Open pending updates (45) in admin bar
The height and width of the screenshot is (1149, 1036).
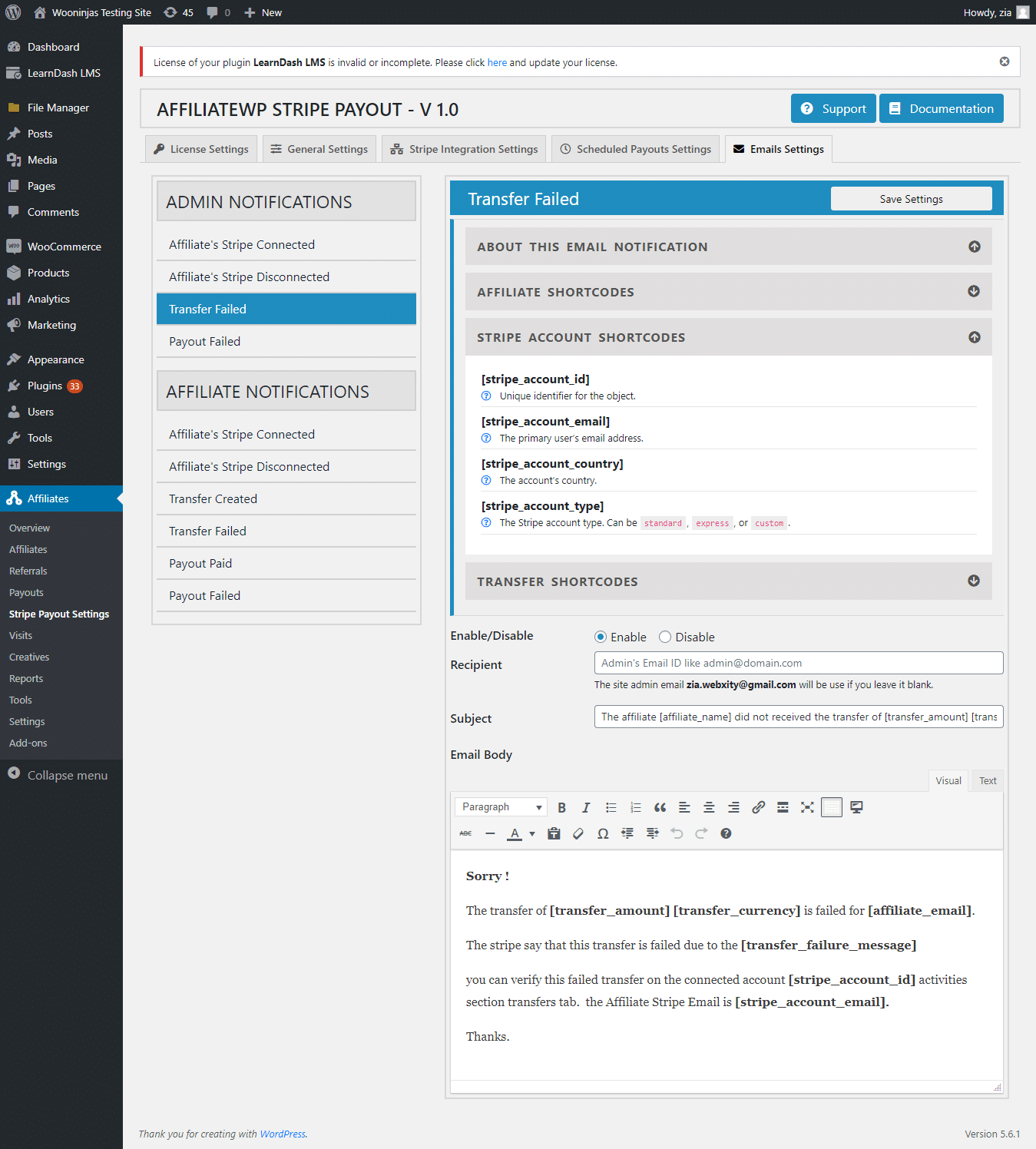click(x=178, y=12)
